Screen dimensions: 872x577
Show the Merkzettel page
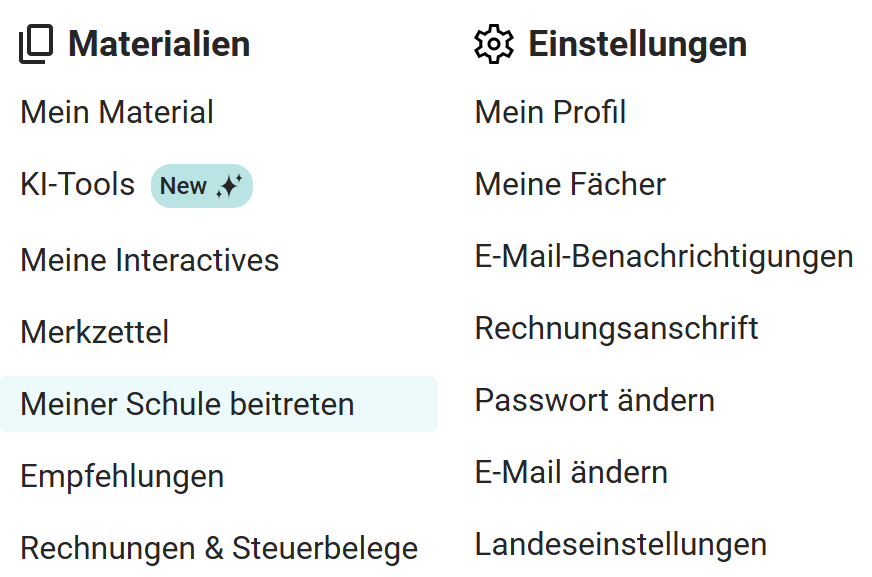[x=94, y=332]
